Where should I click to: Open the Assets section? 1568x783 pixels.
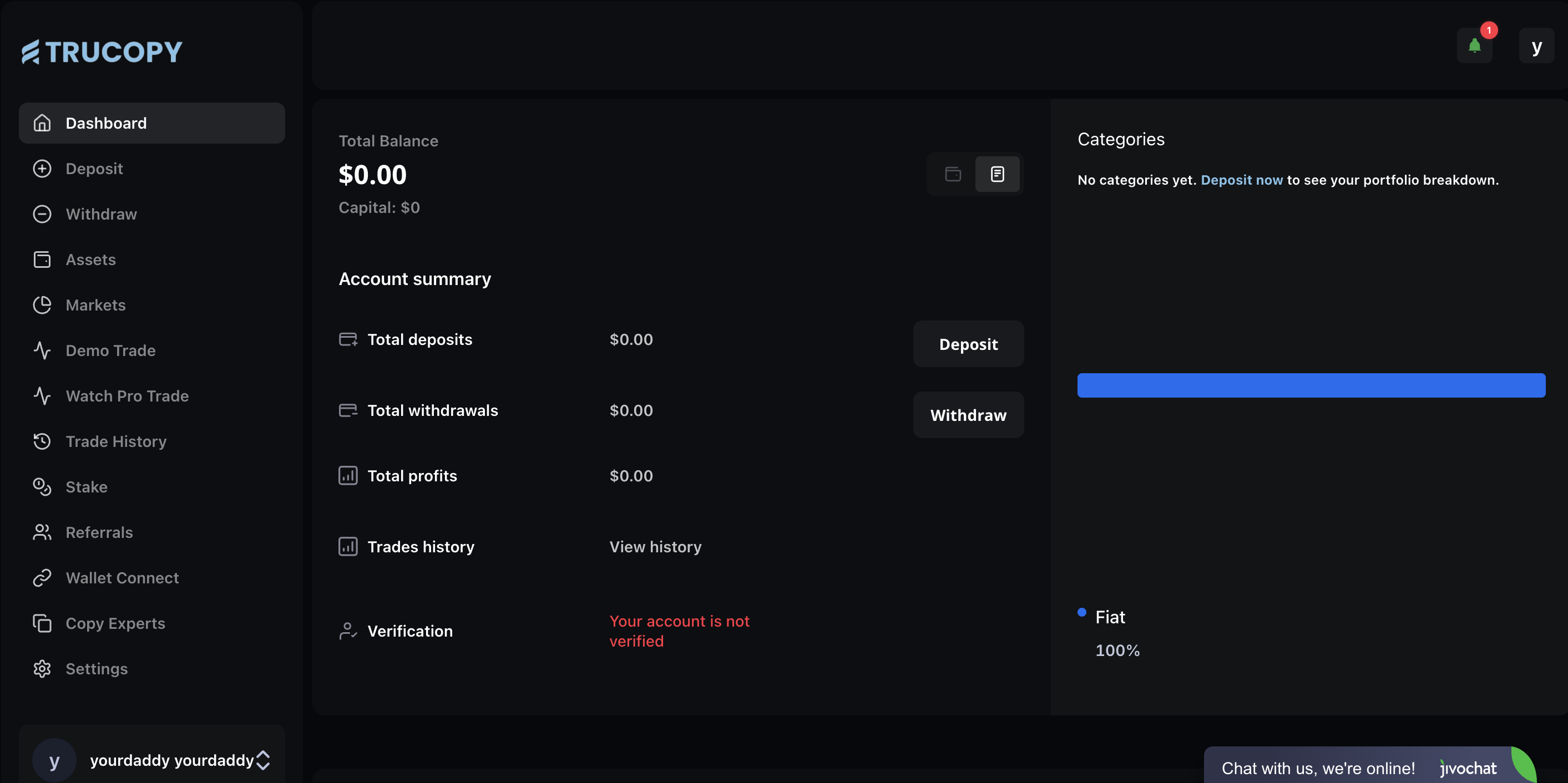pyautogui.click(x=90, y=259)
